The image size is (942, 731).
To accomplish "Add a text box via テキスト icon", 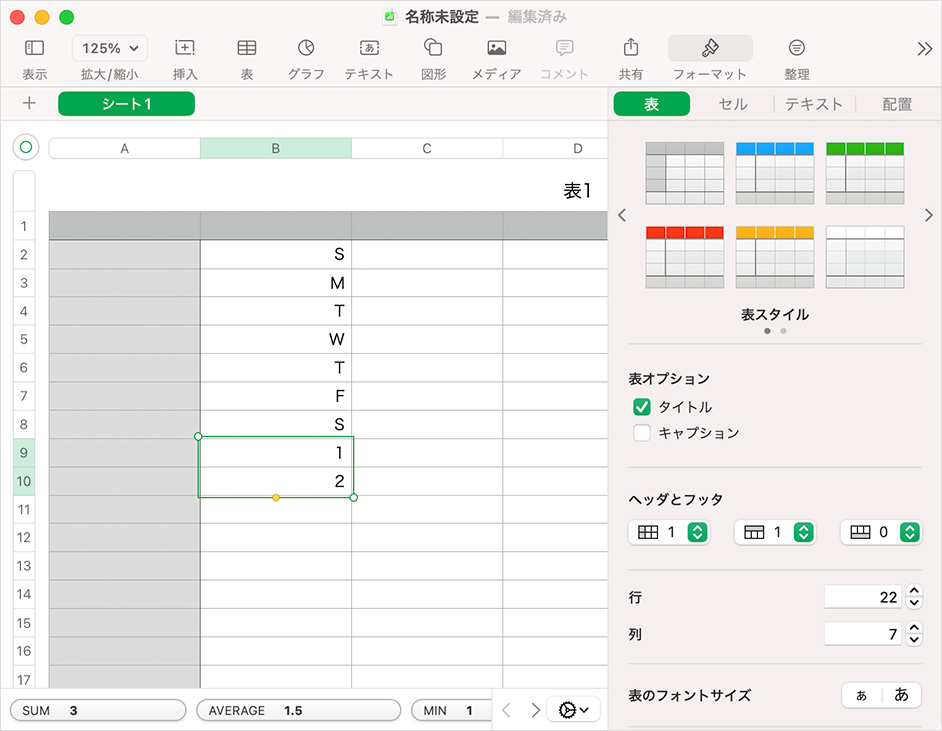I will click(369, 48).
